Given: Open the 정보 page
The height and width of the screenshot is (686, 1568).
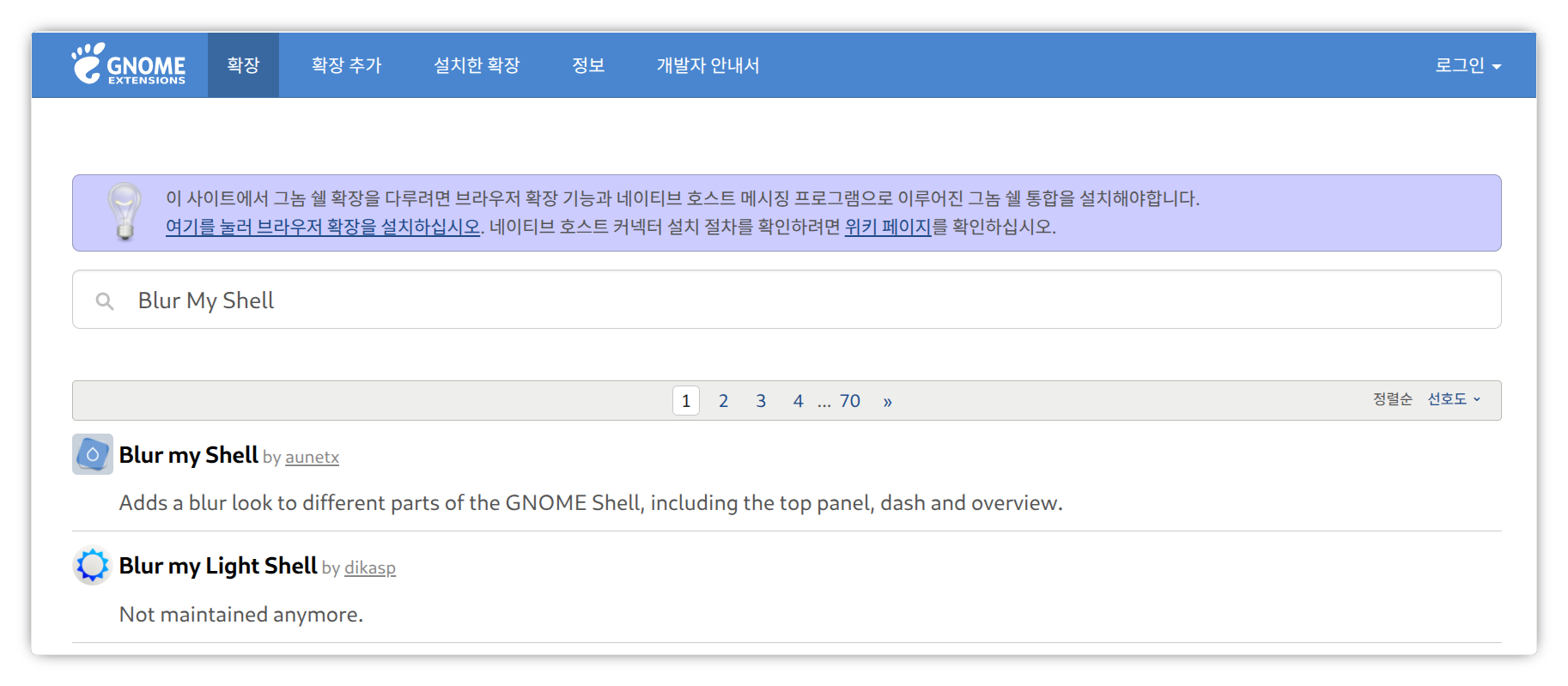Looking at the screenshot, I should [x=588, y=65].
